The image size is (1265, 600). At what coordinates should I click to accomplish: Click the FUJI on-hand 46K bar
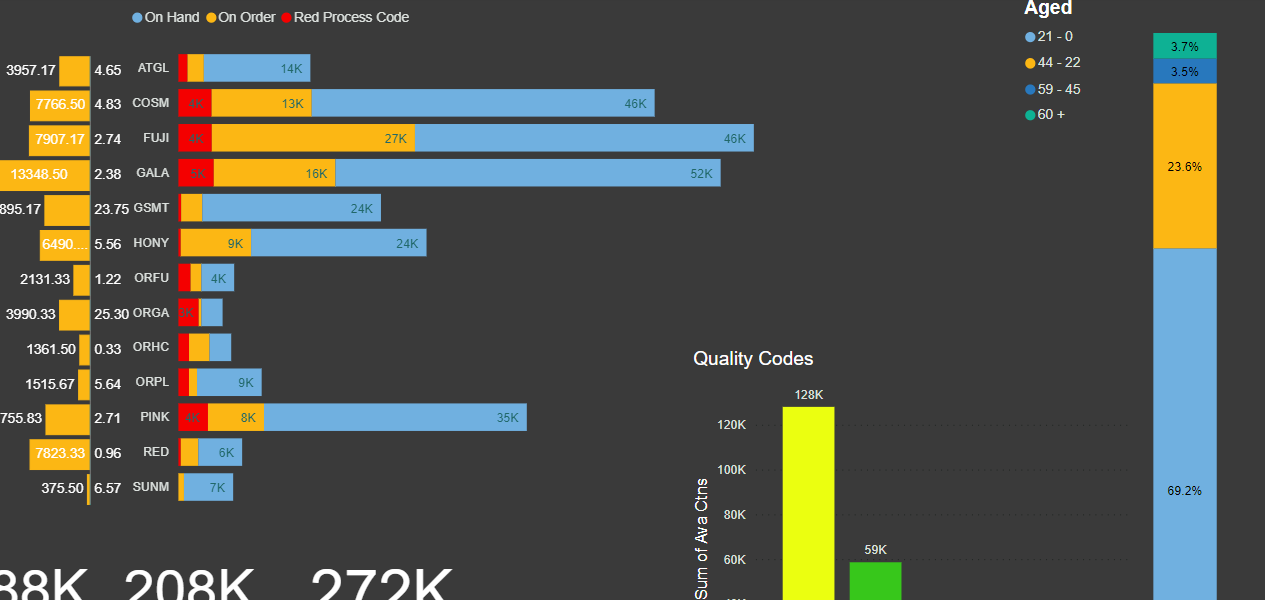[x=585, y=138]
